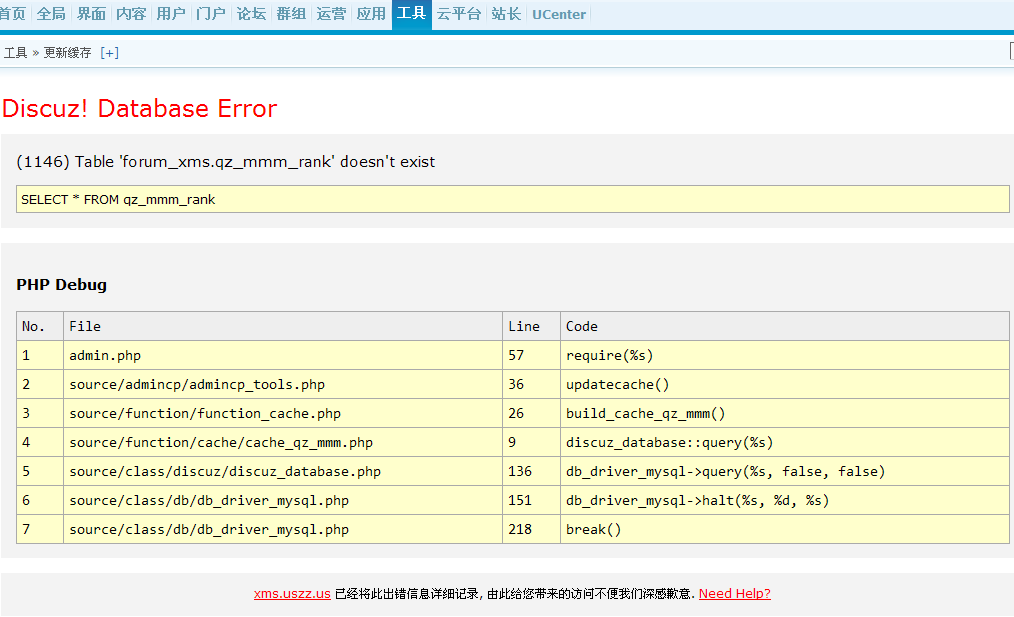Open the 应用 navigation tab

coord(371,14)
